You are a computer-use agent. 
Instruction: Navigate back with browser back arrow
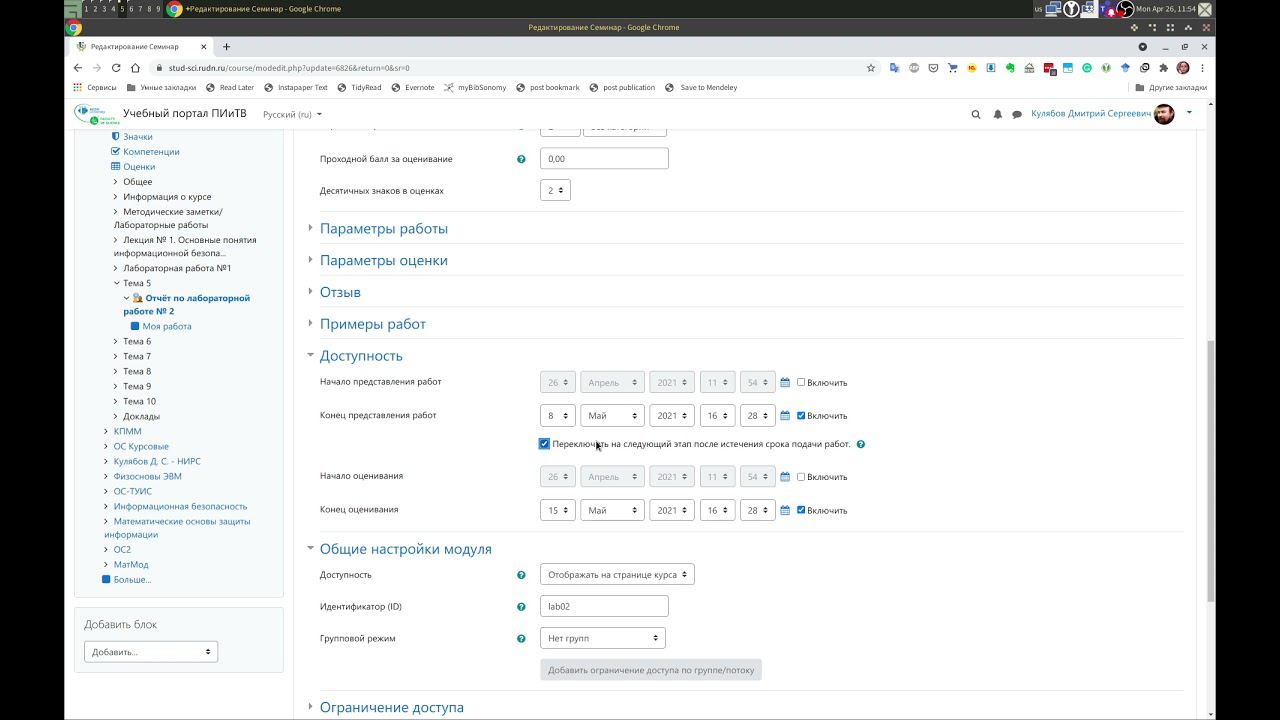click(78, 68)
